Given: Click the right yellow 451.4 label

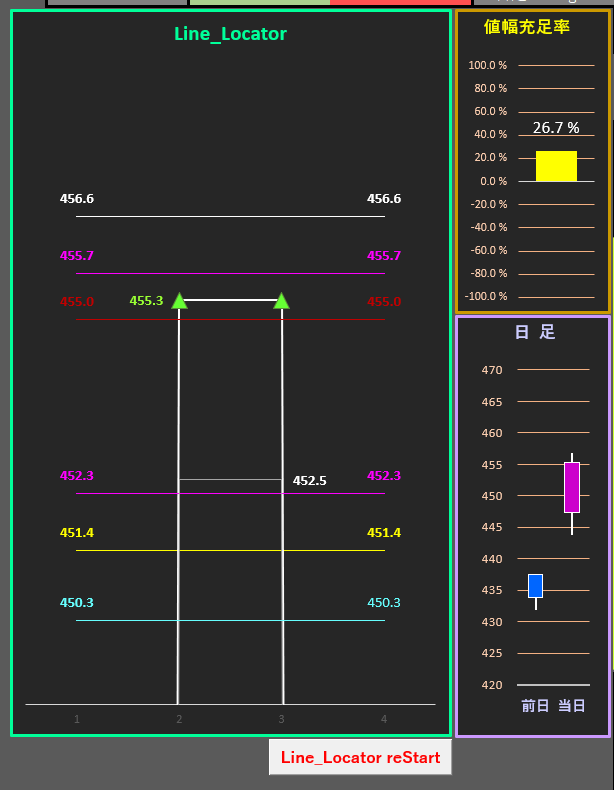Looking at the screenshot, I should pyautogui.click(x=384, y=533).
